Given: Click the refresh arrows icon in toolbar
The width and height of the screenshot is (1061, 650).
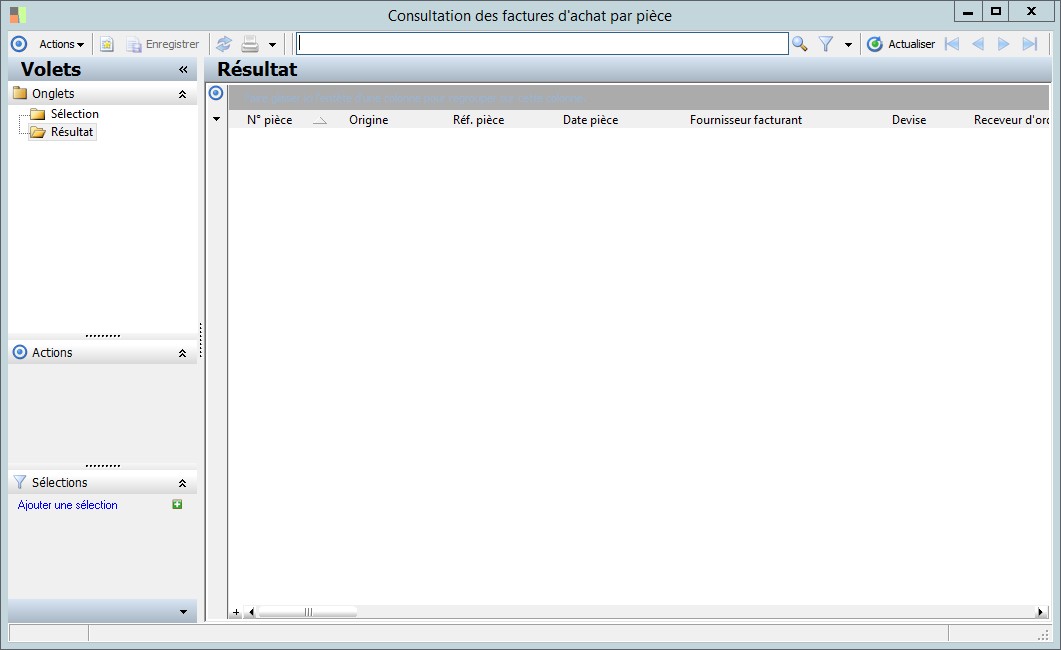Looking at the screenshot, I should (224, 44).
